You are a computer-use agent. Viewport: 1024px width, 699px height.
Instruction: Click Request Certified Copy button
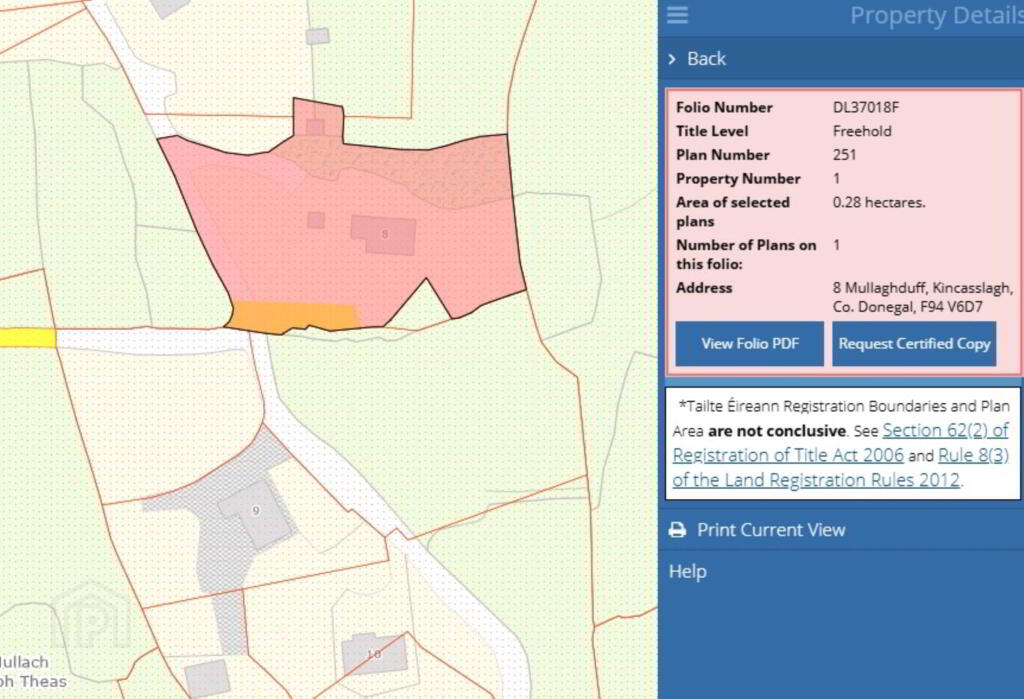tap(914, 344)
